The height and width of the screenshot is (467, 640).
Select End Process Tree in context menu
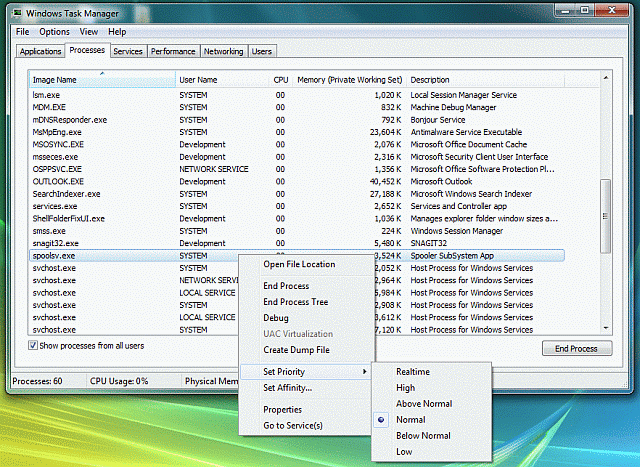point(295,302)
